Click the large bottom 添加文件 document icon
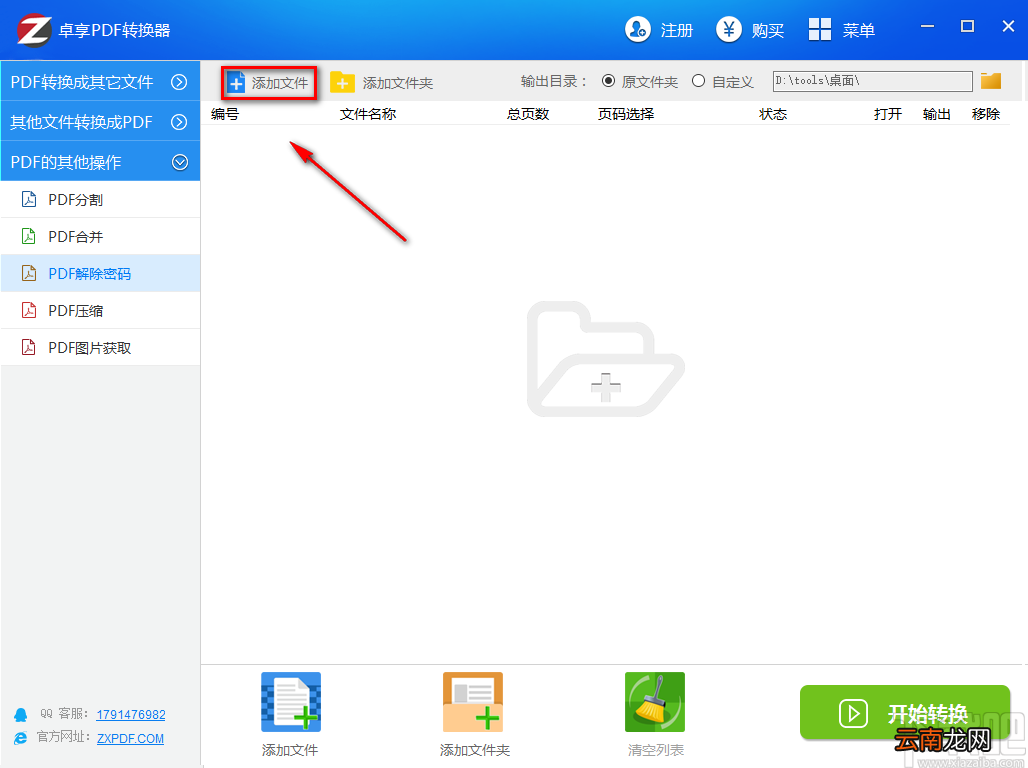1028x768 pixels. 290,702
